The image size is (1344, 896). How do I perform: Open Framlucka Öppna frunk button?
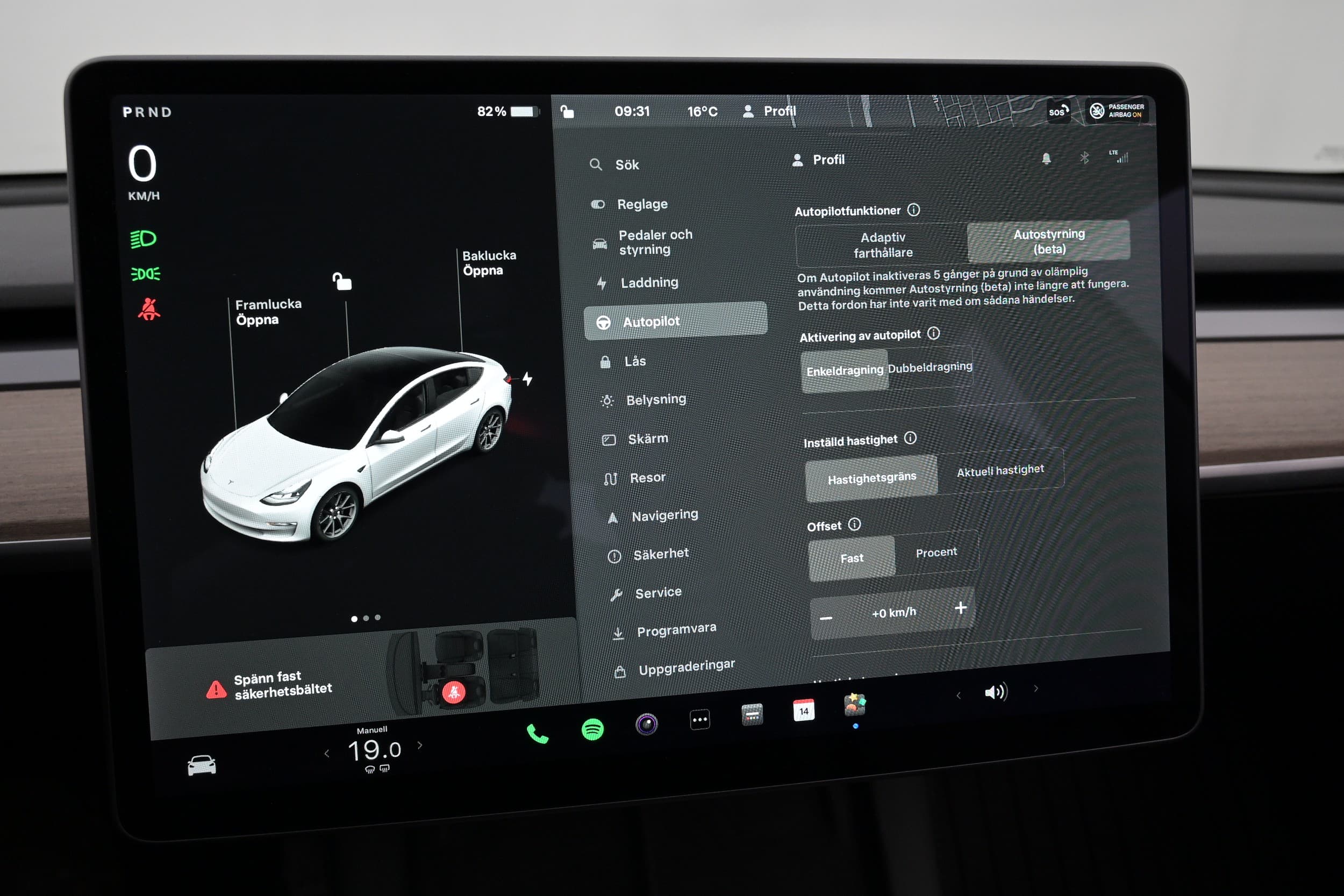(268, 312)
